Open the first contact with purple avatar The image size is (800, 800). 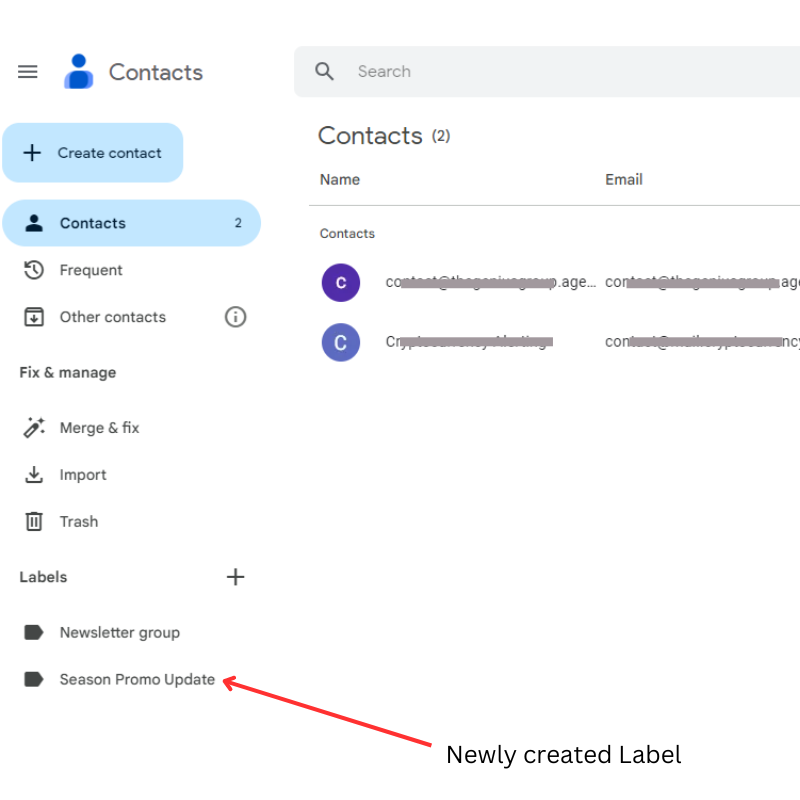tap(341, 283)
